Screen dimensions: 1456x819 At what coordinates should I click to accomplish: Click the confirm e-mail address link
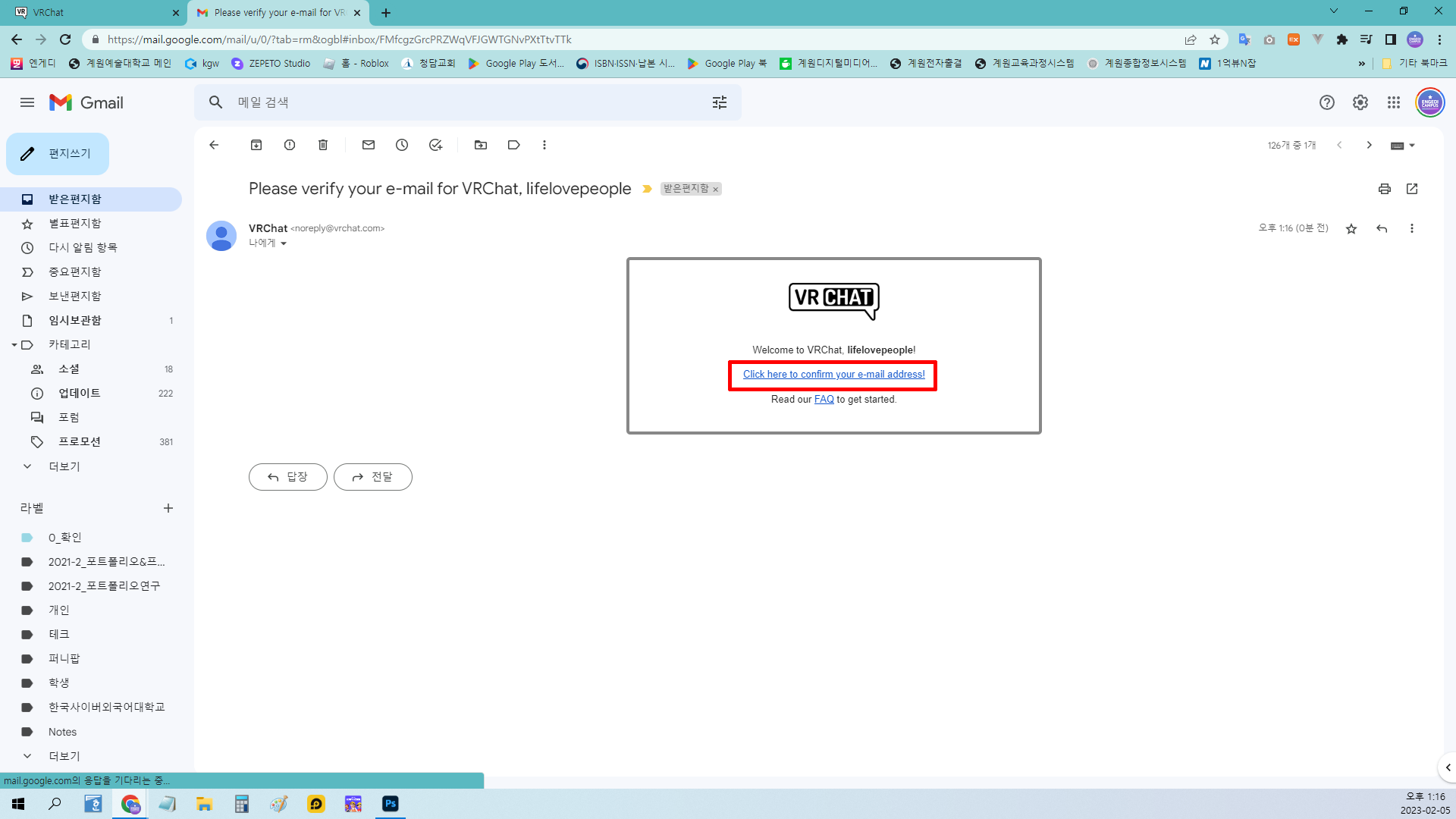833,375
